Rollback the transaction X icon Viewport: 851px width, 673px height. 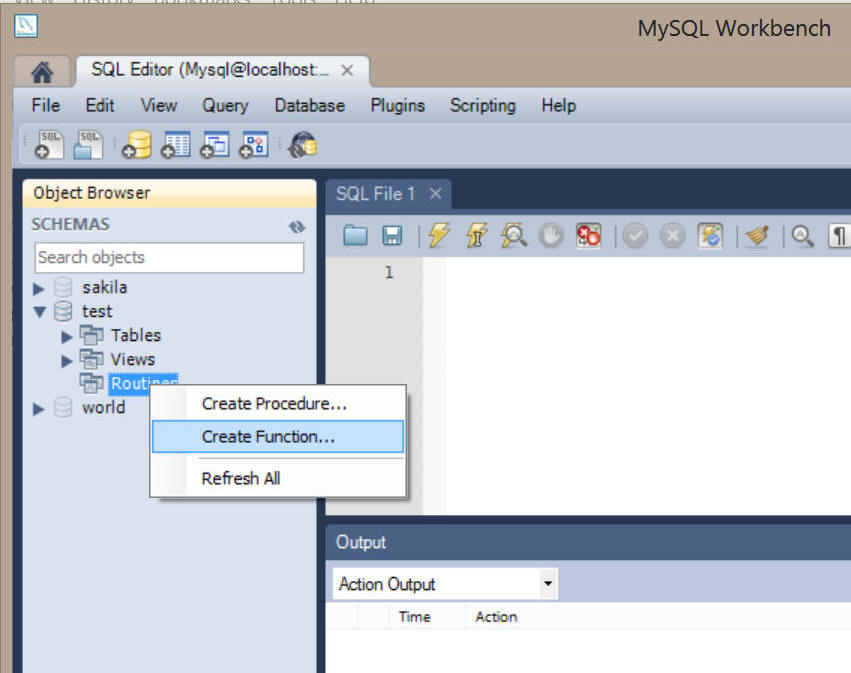pyautogui.click(x=672, y=236)
